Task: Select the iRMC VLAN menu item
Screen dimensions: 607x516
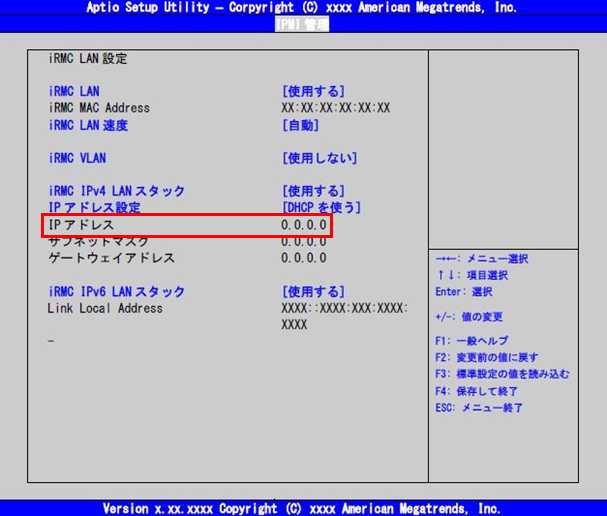Action: (77, 158)
